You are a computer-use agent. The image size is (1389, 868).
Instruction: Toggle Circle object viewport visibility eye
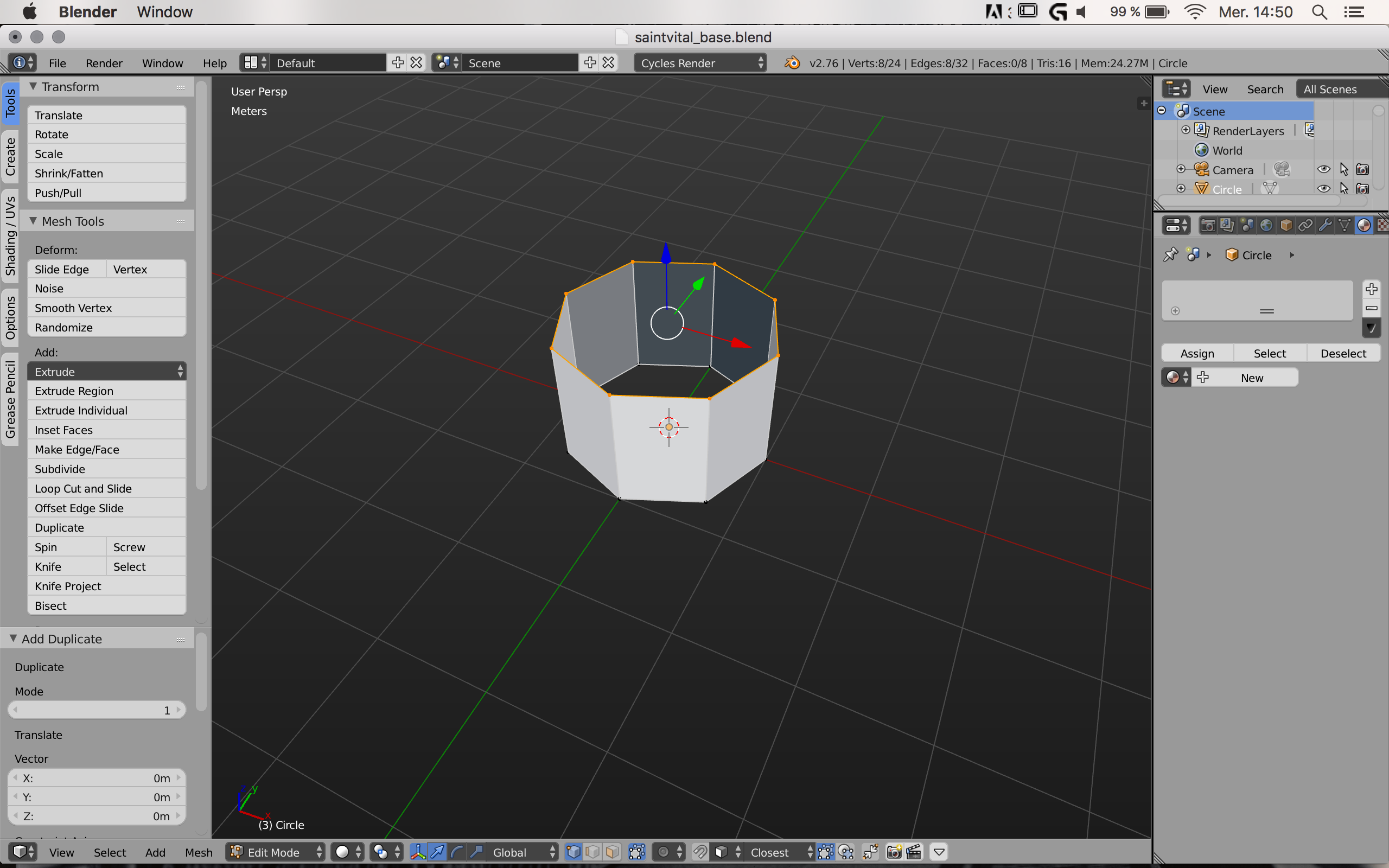pos(1323,189)
